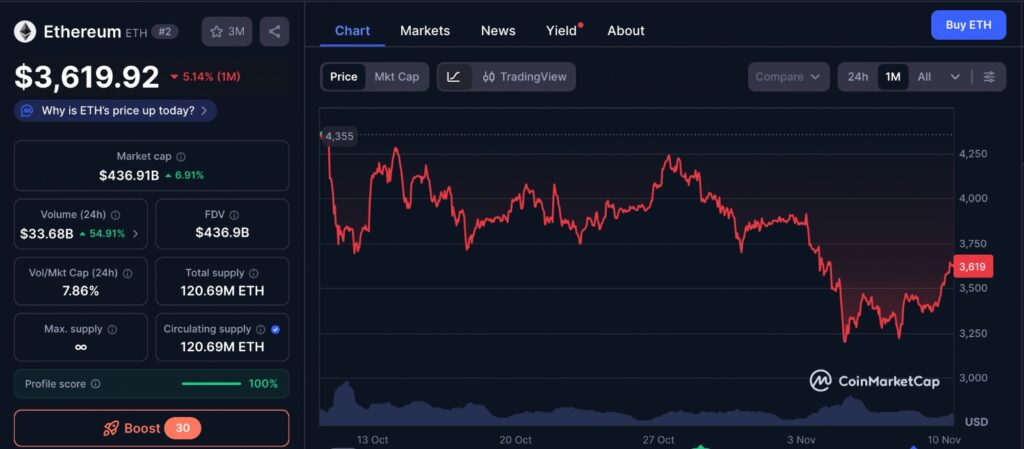1024x449 pixels.
Task: Click the 13 Oct axis label
Action: click(373, 440)
